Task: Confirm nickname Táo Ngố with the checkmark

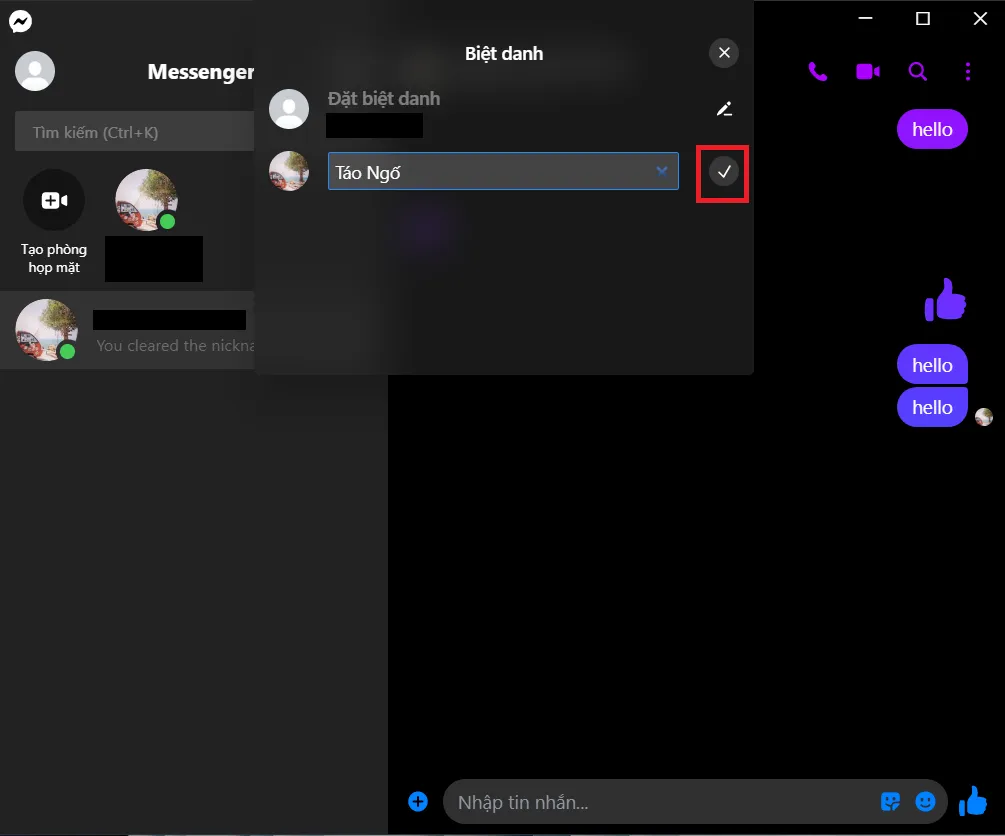Action: coord(723,172)
